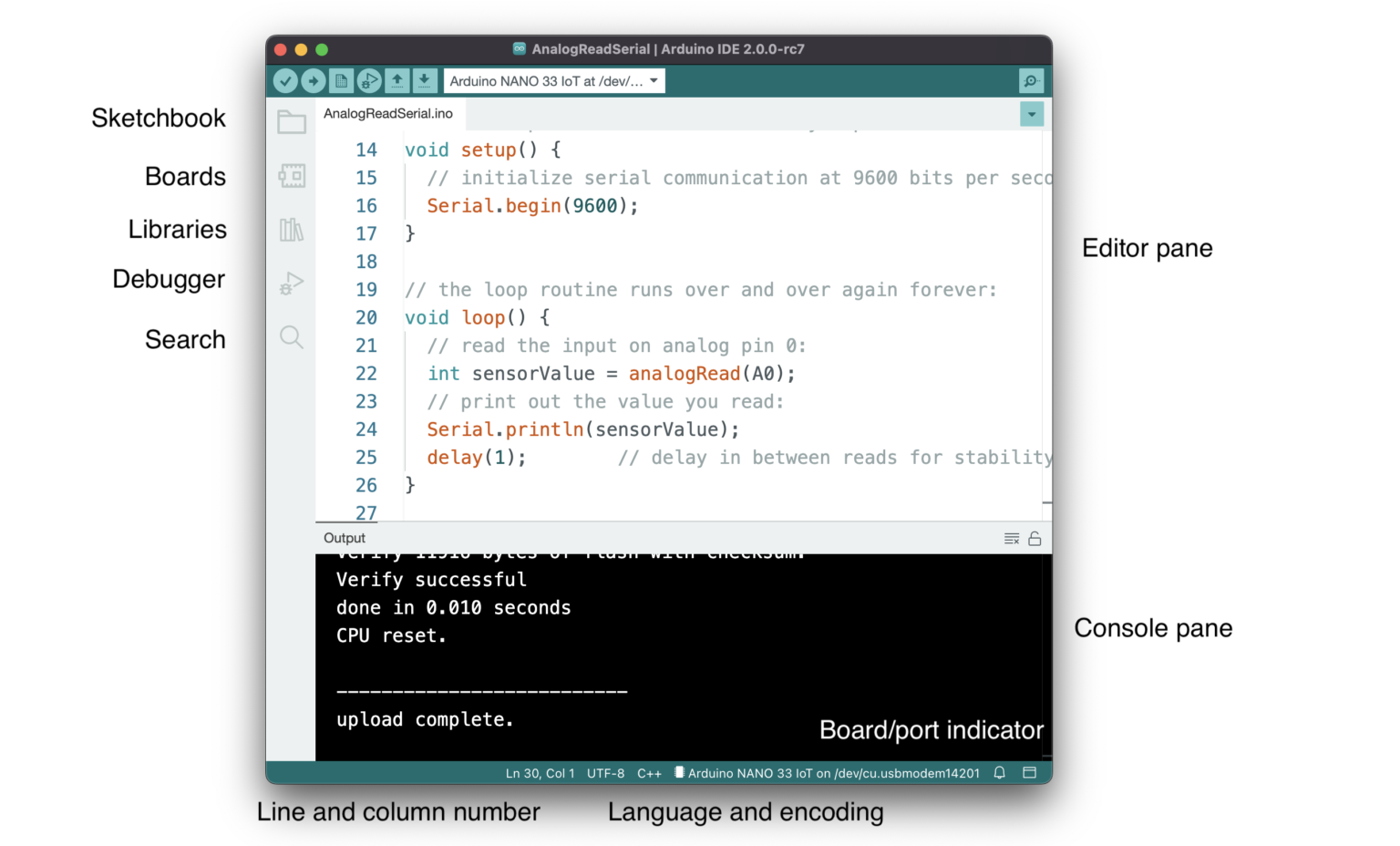Show the Debugger panel from the sidebar
Viewport: 1400px width, 846px height.
coord(292,284)
